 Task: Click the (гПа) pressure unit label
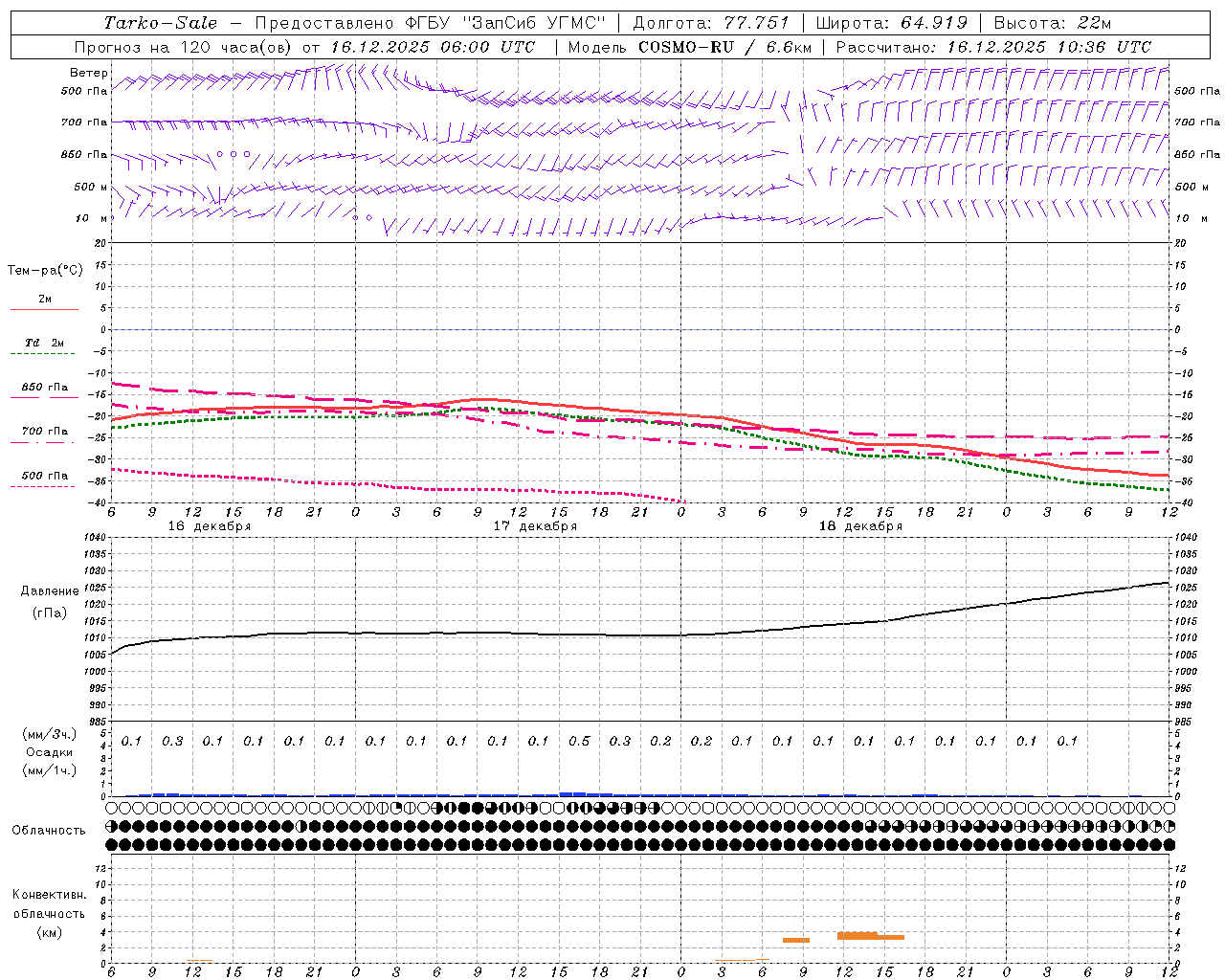pyautogui.click(x=50, y=613)
